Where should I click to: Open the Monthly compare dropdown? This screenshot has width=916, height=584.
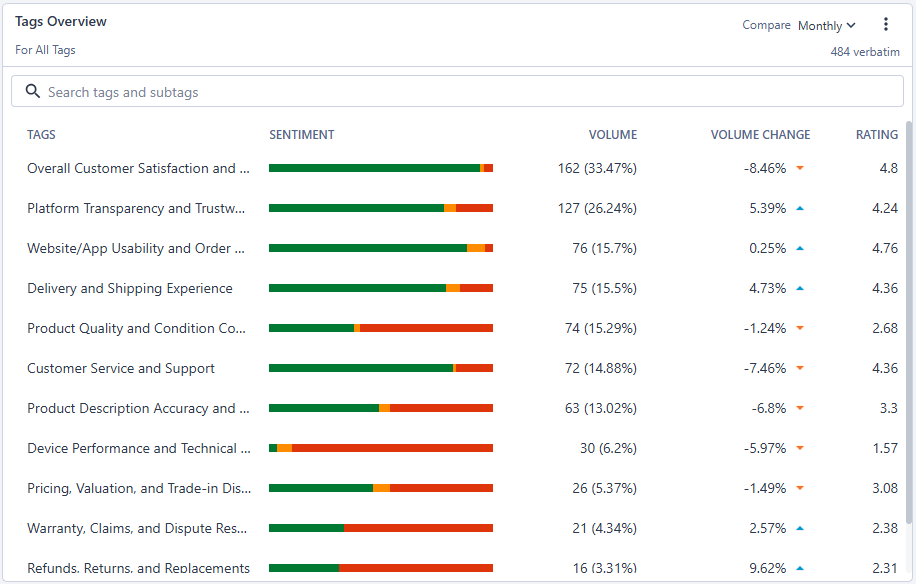click(x=826, y=26)
